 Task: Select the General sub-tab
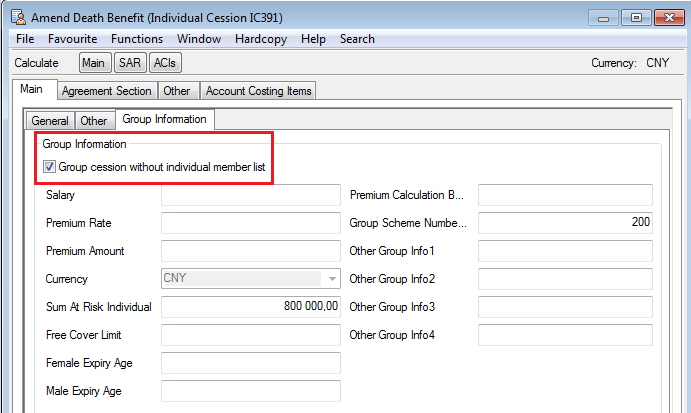coord(50,121)
